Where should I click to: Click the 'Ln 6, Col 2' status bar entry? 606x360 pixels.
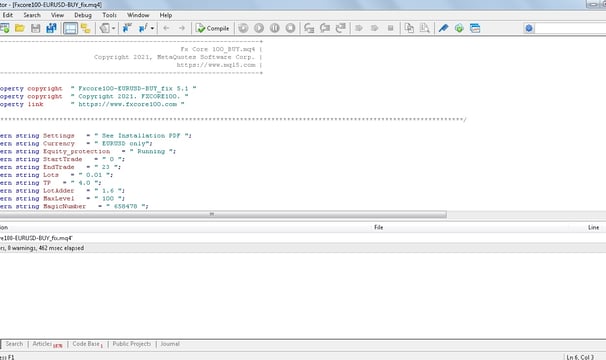[580, 357]
